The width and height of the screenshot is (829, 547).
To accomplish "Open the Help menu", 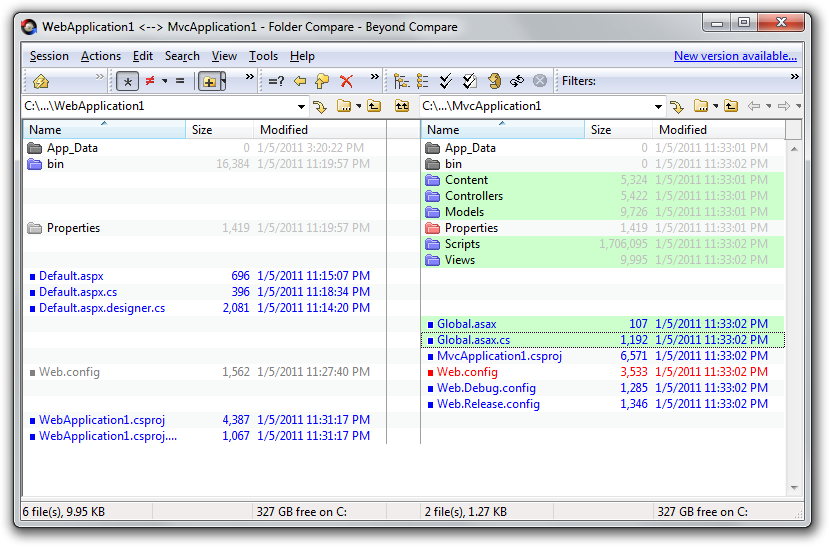I will [302, 56].
